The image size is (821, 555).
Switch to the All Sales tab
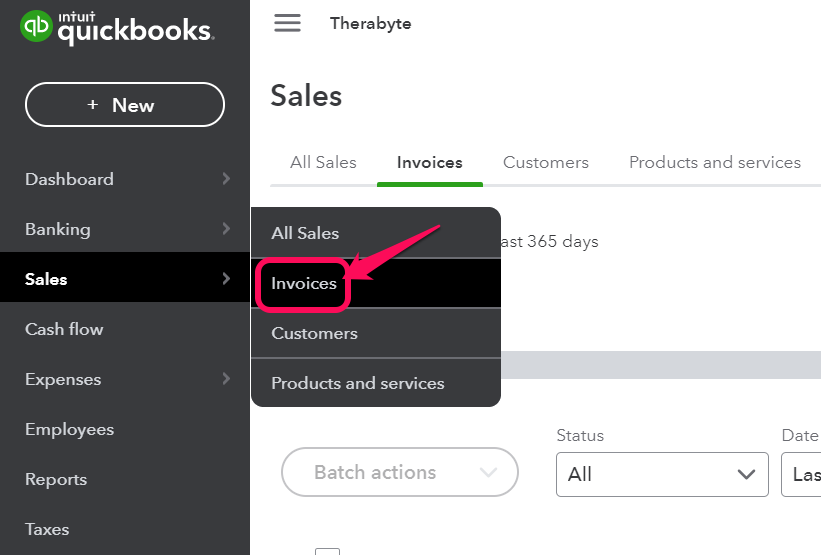tap(323, 162)
